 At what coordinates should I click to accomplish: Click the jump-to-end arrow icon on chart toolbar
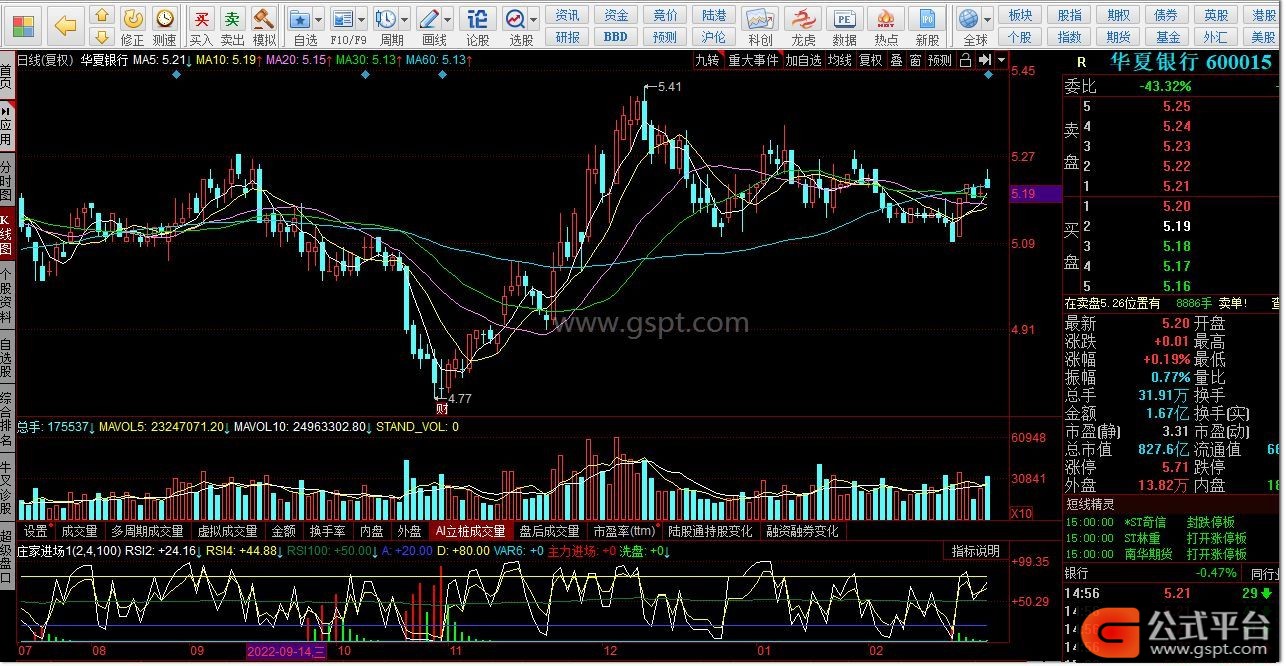[985, 60]
